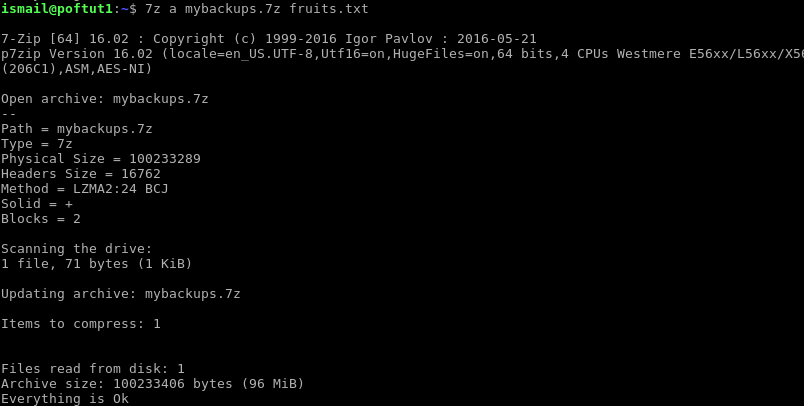Click the 7z command word in prompt
The width and height of the screenshot is (804, 406).
[x=153, y=9]
